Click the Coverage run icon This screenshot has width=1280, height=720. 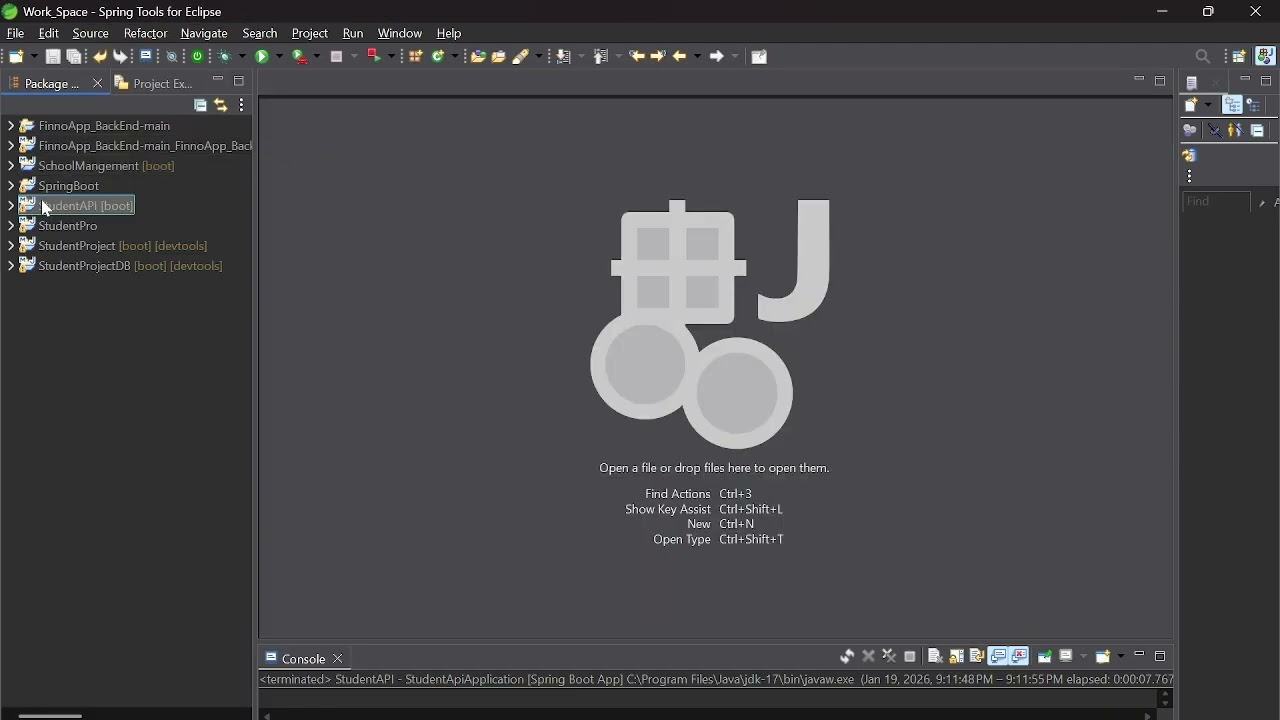[x=299, y=57]
